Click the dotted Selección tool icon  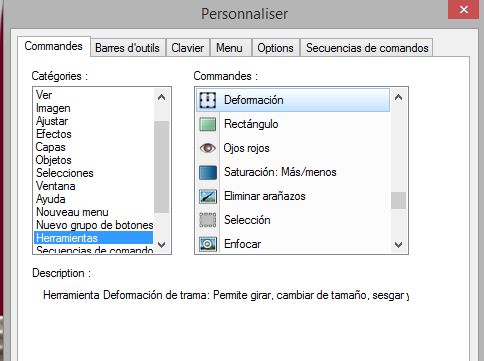pos(208,220)
